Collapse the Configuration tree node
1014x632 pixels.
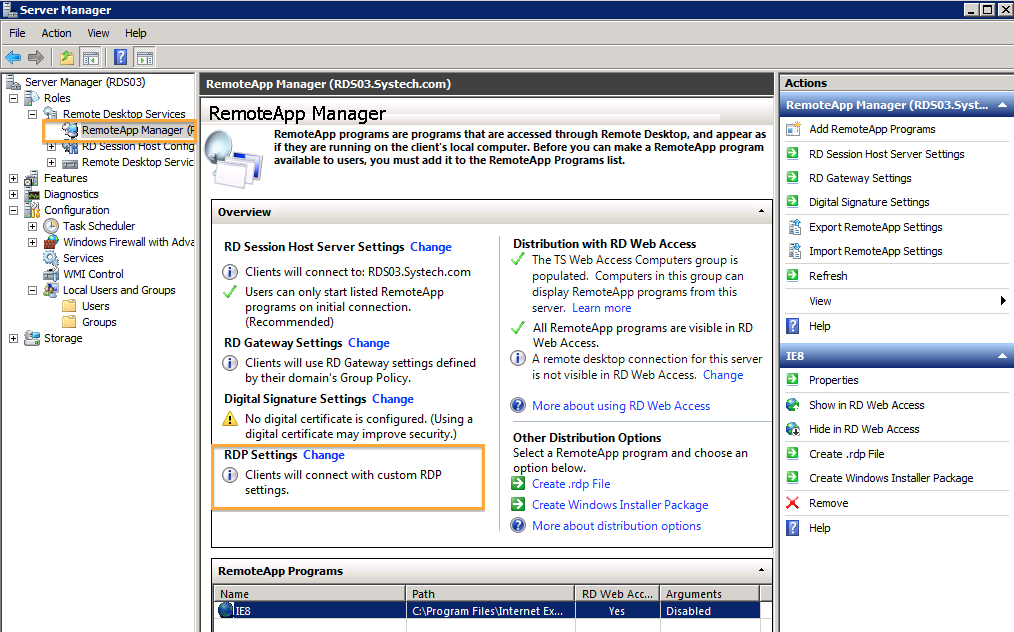(x=14, y=210)
